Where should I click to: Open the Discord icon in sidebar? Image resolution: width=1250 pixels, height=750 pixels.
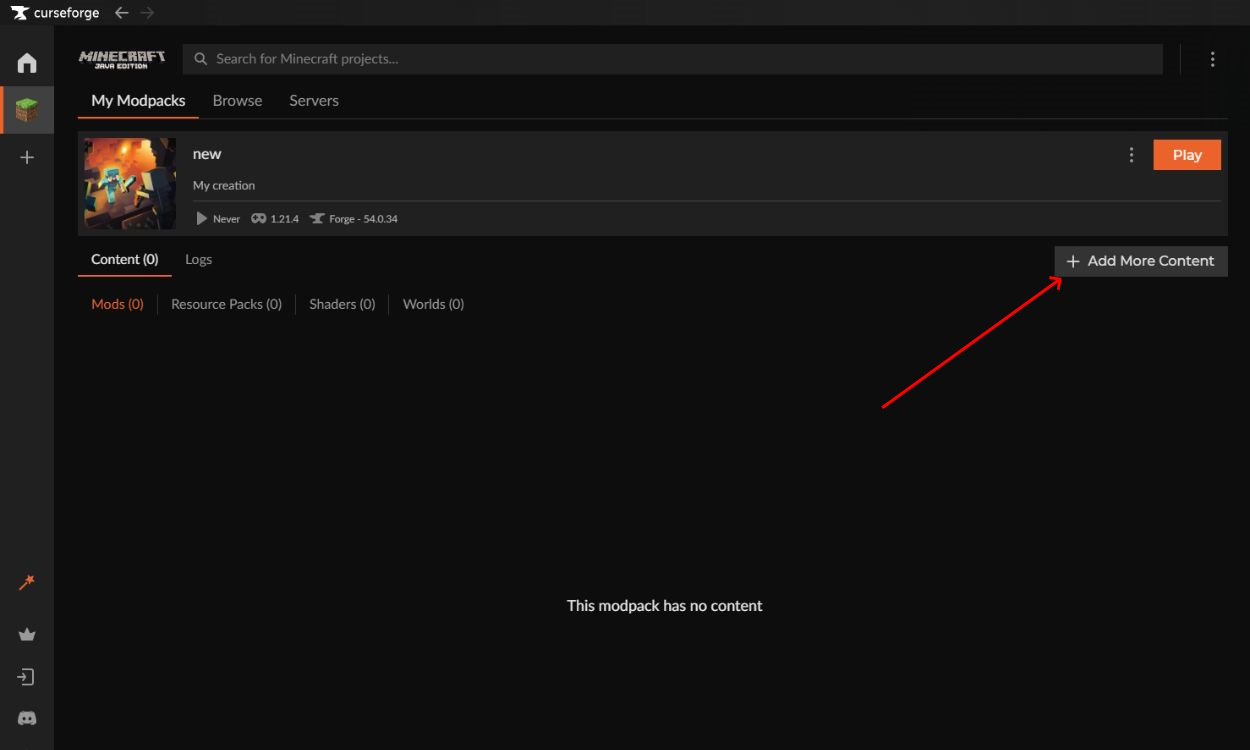[x=27, y=718]
